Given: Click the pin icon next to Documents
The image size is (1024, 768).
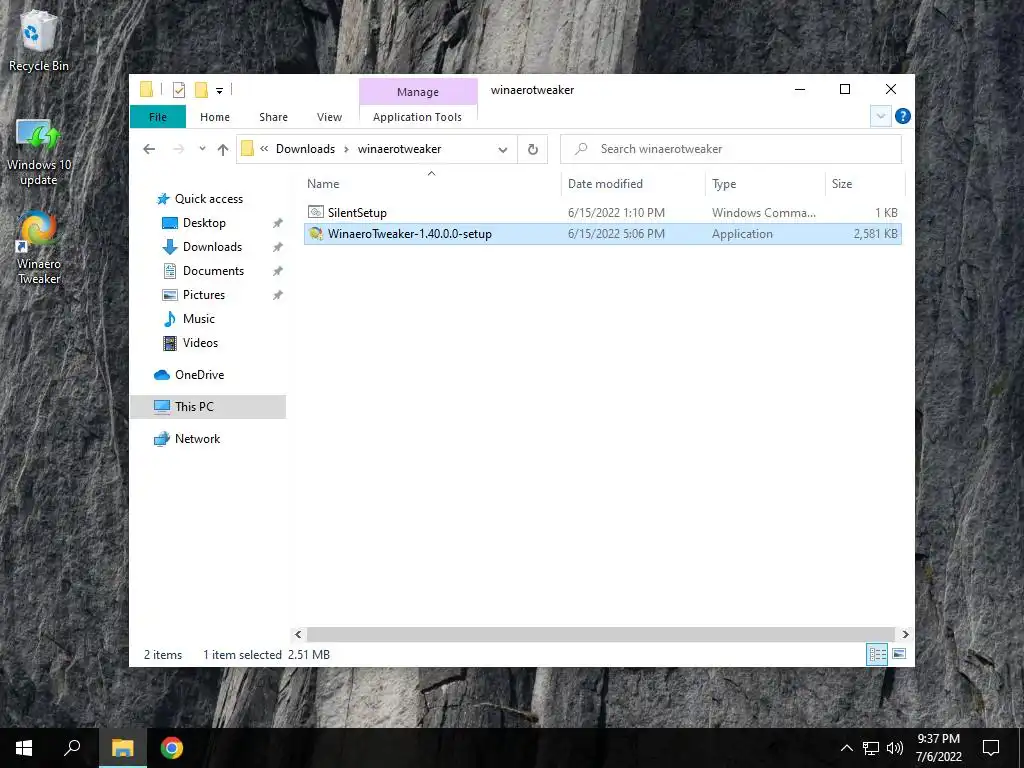Looking at the screenshot, I should [278, 271].
